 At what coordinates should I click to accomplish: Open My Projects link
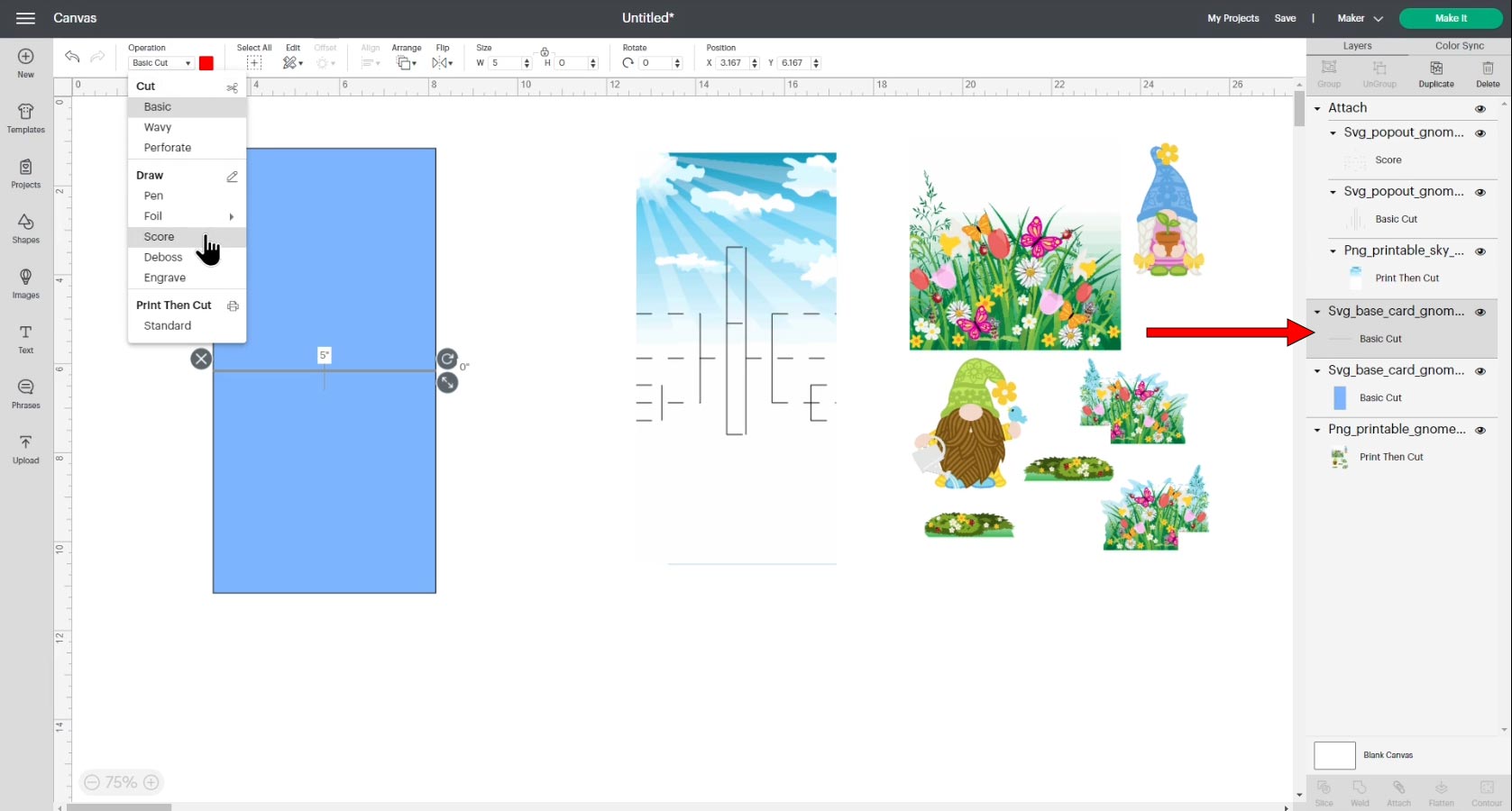point(1233,18)
